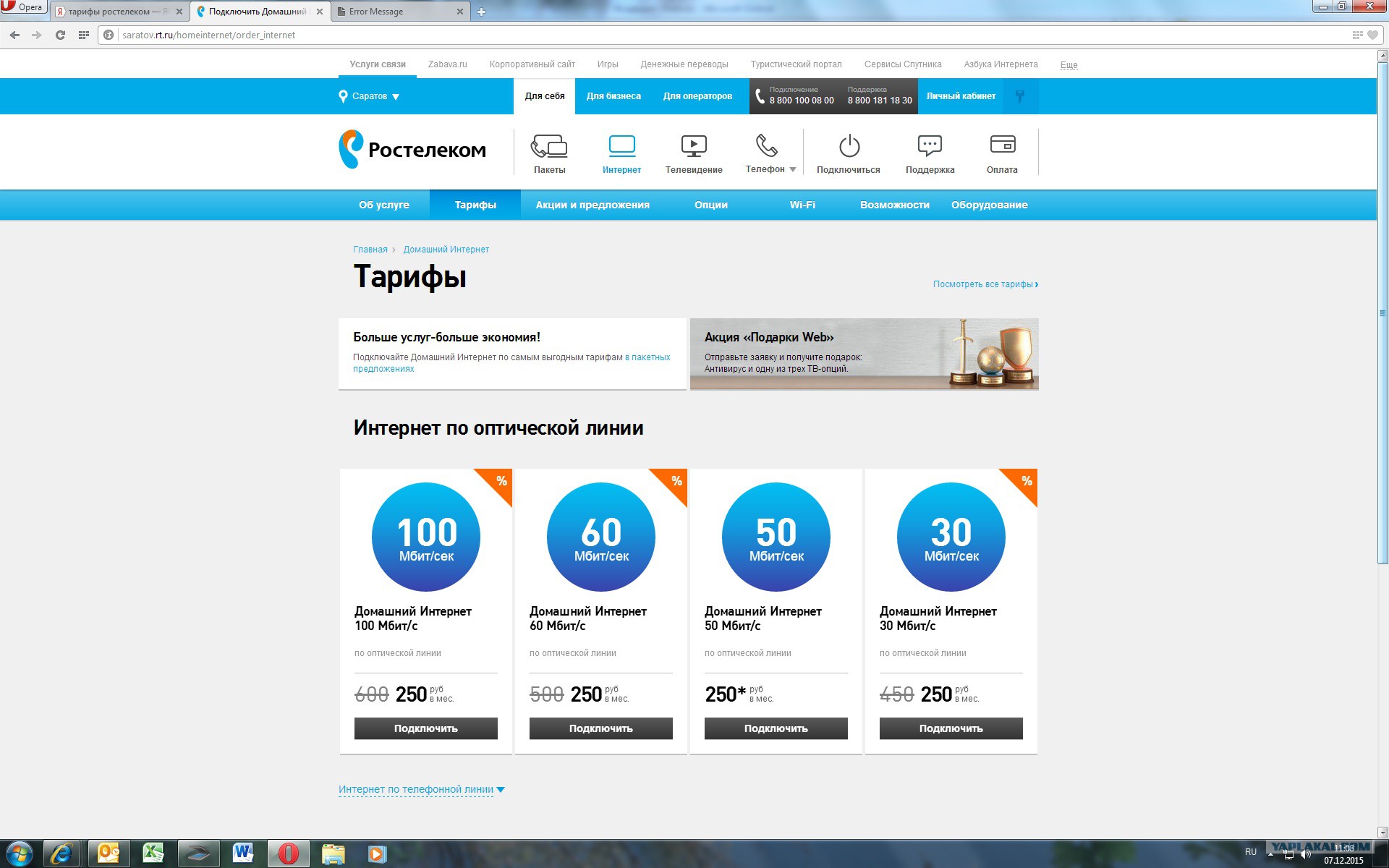
Task: Open the Оплата card icon
Action: tap(1002, 145)
